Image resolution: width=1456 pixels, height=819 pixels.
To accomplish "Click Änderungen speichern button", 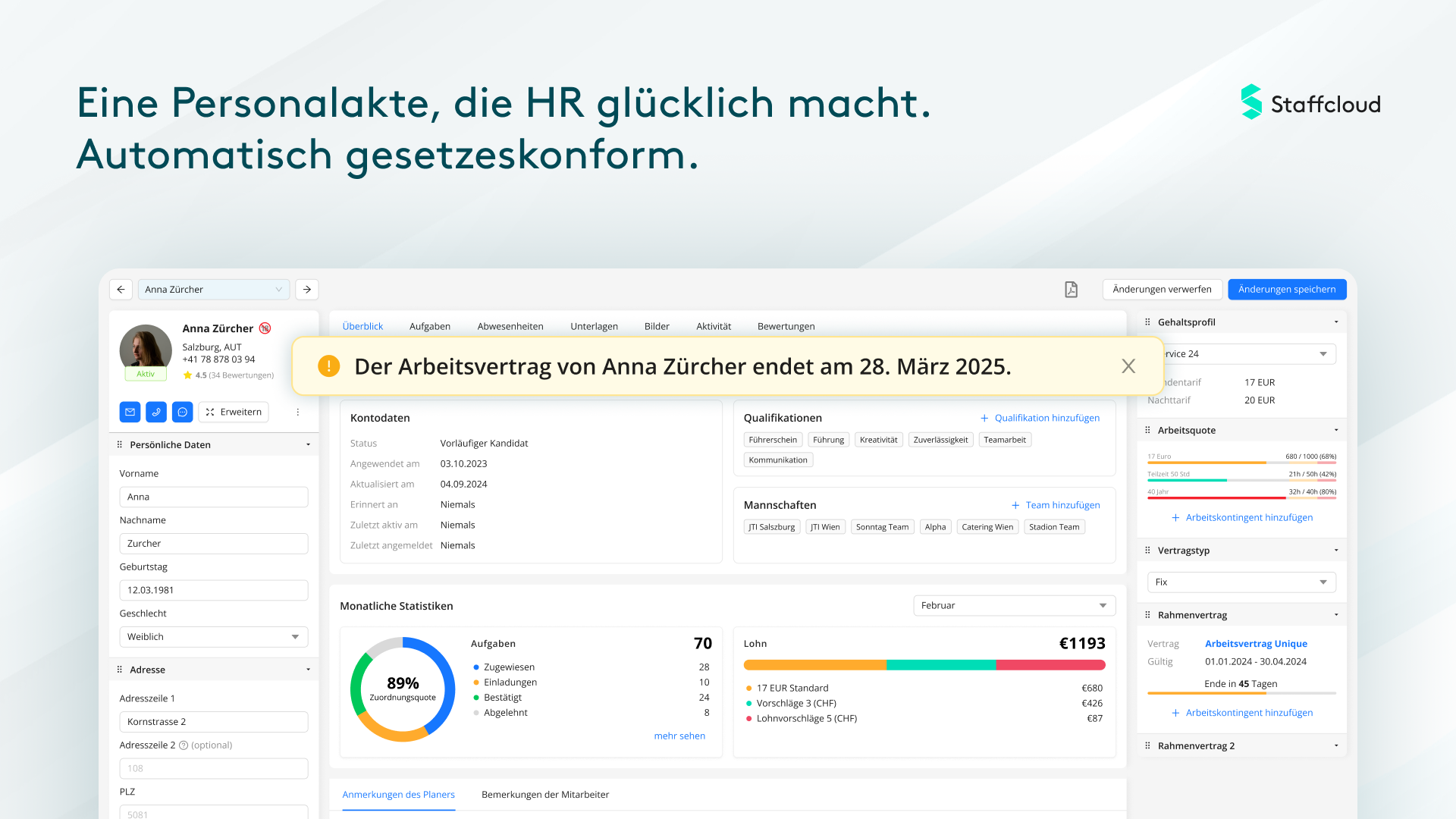I will [x=1286, y=290].
